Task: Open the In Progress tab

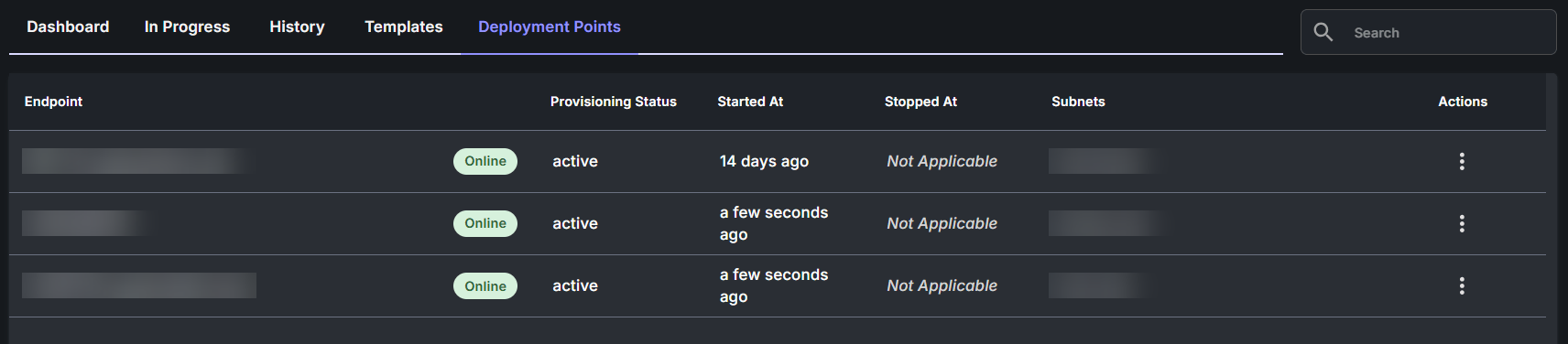Action: pos(187,27)
